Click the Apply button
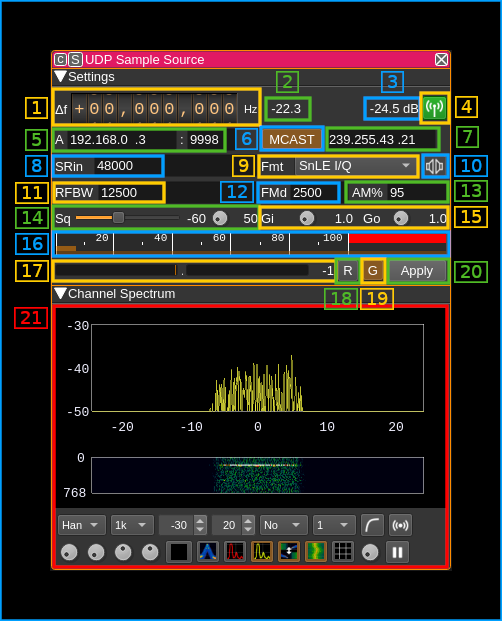The width and height of the screenshot is (502, 621). [x=417, y=271]
